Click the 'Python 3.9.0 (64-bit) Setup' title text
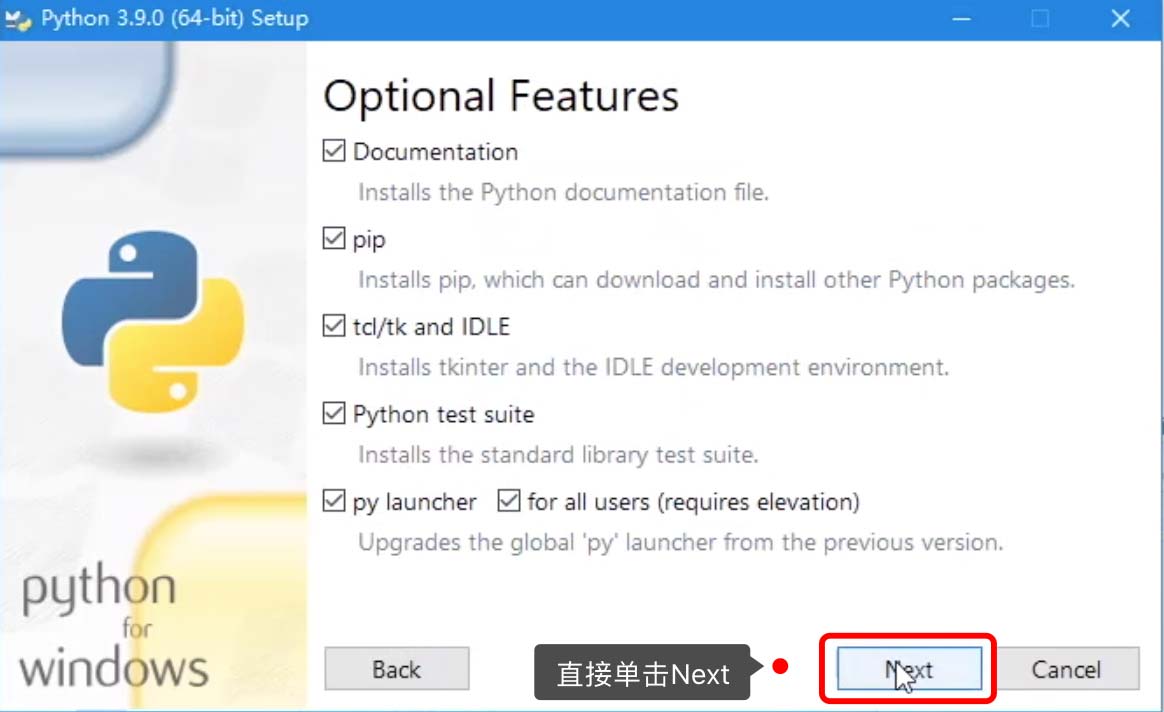This screenshot has width=1164, height=712. [x=174, y=19]
